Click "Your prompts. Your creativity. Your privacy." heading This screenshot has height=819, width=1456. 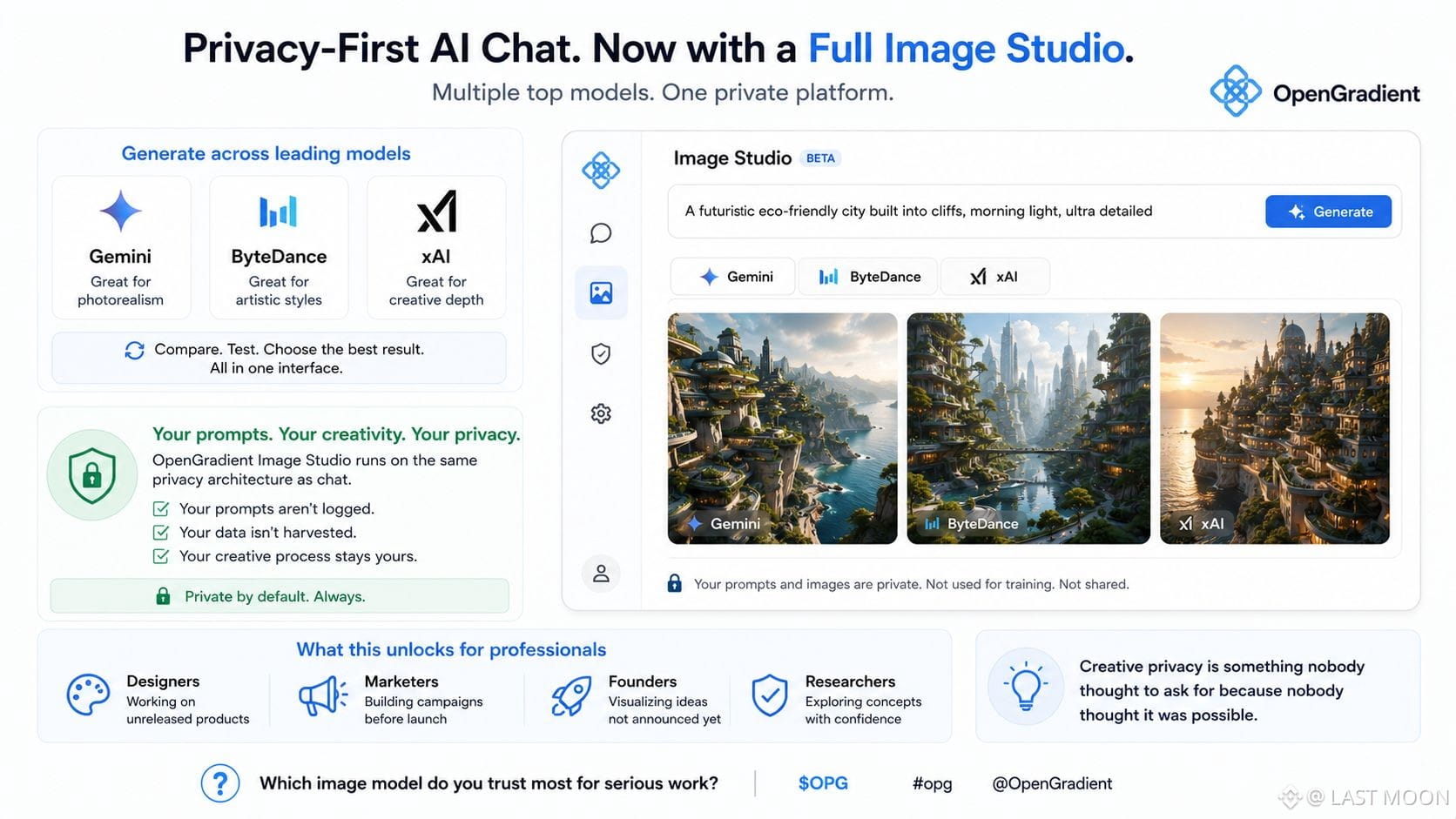336,434
